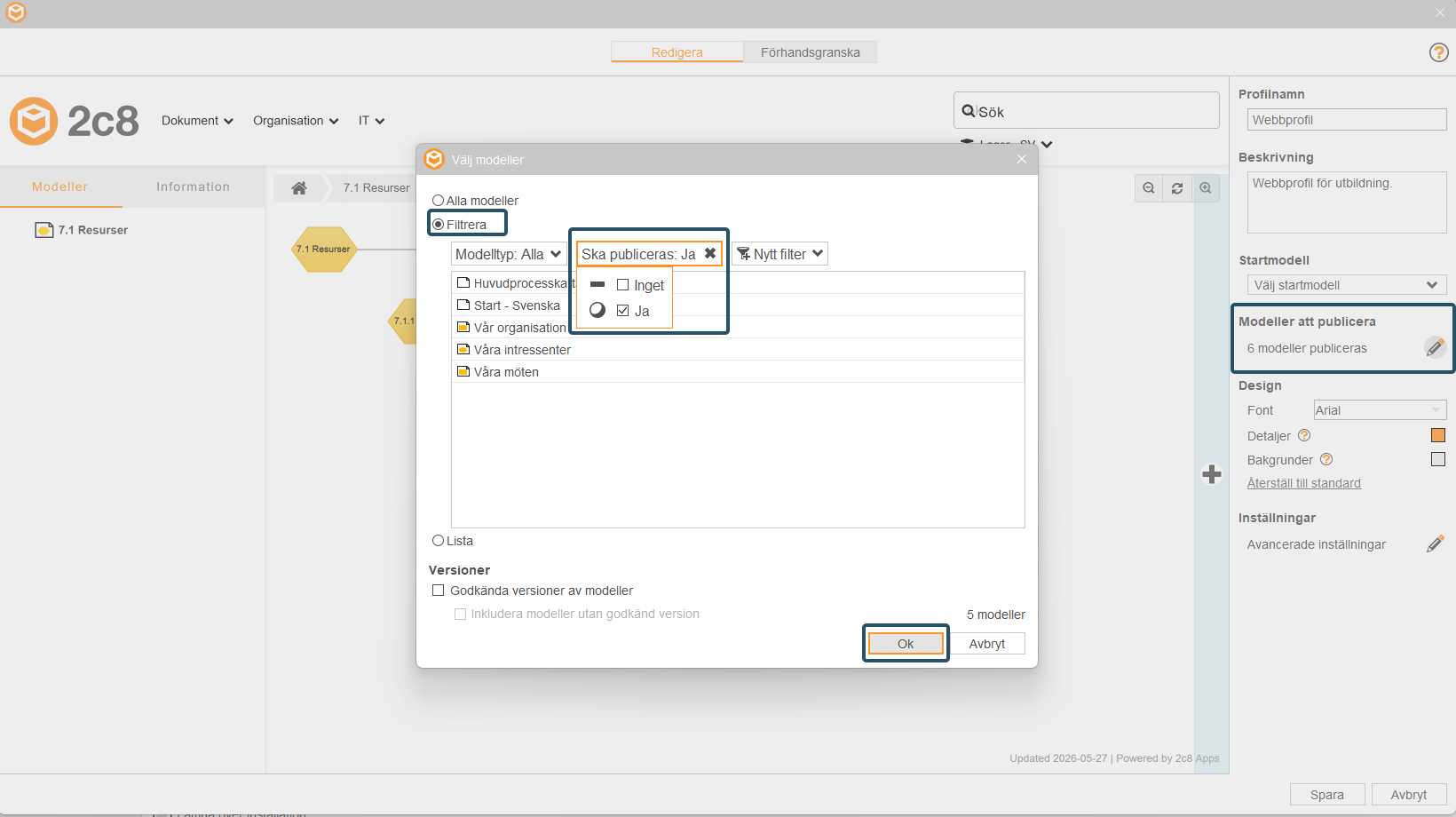Select the Lista radio button
This screenshot has width=1456, height=817.
coord(438,541)
